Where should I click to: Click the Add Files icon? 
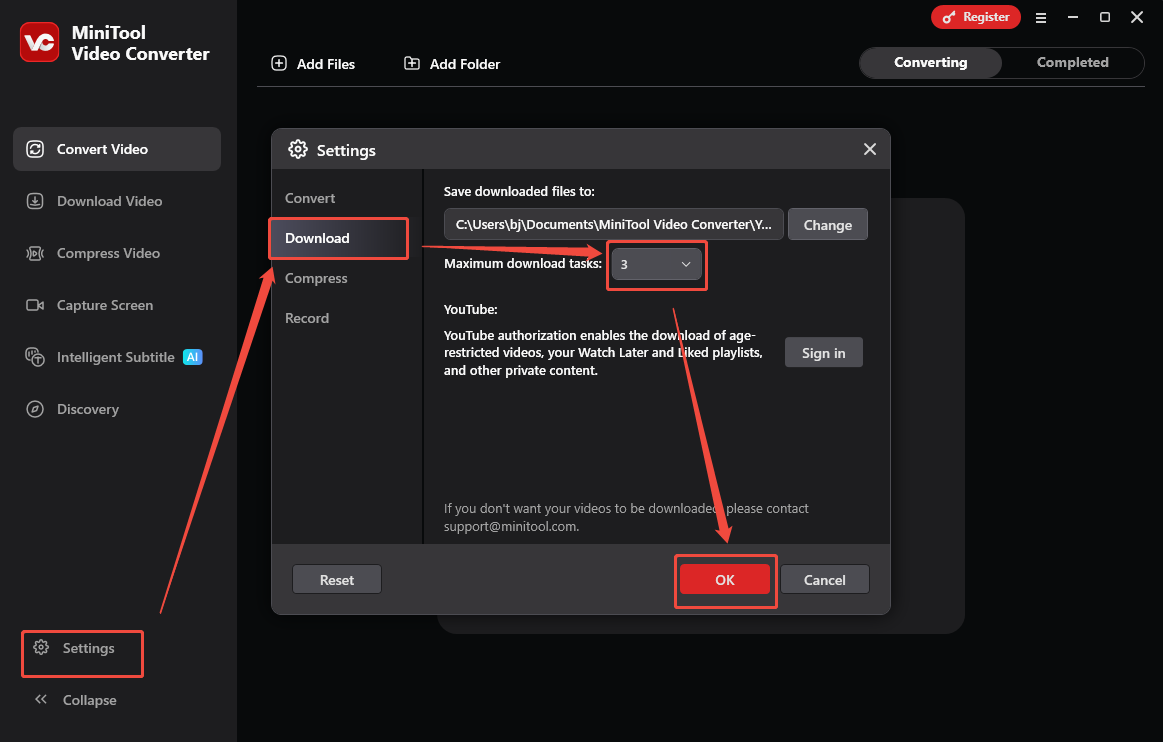tap(278, 63)
